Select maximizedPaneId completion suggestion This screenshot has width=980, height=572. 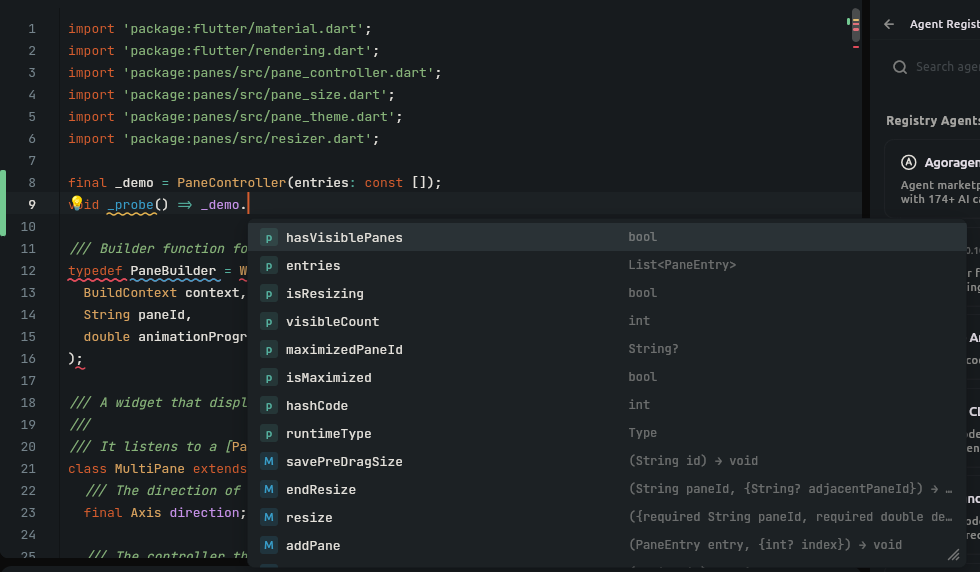click(607, 349)
